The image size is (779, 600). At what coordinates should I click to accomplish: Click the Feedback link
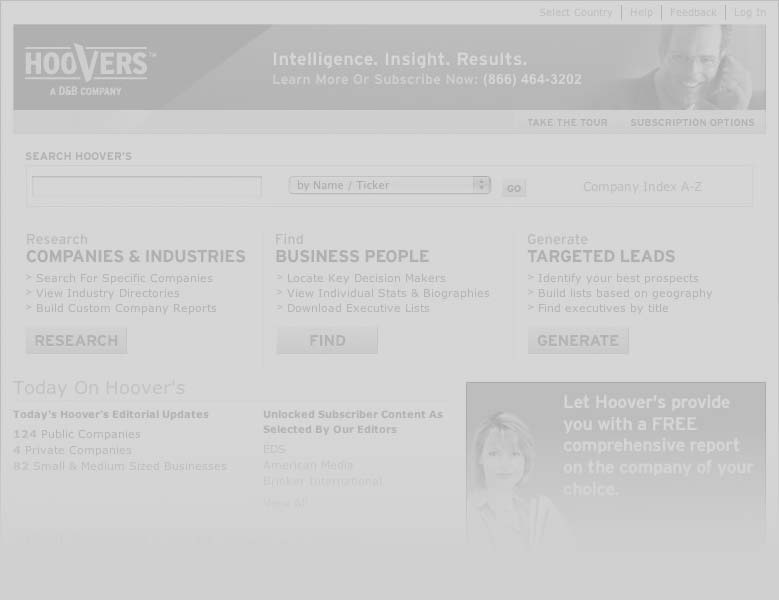pos(693,13)
